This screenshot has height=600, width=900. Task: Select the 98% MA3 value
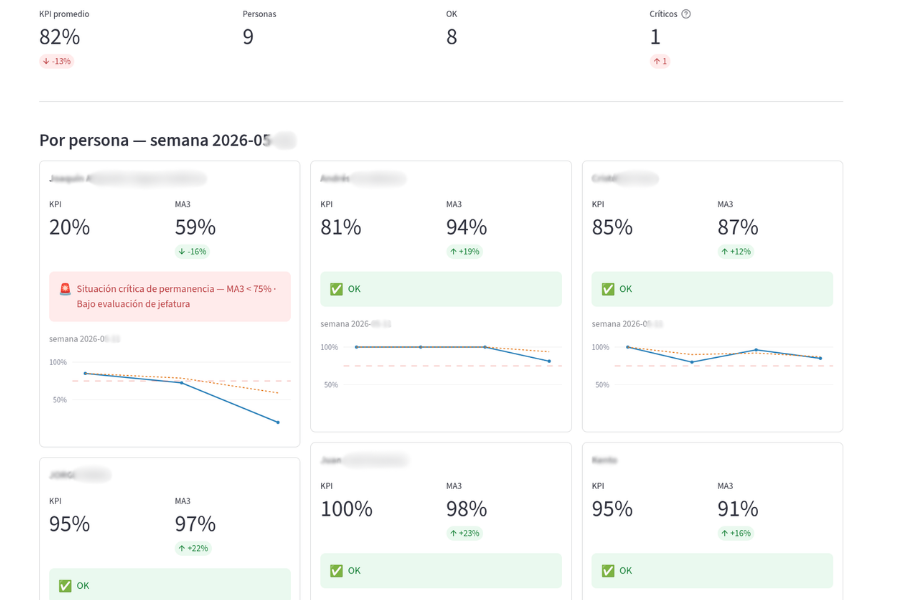[x=467, y=509]
